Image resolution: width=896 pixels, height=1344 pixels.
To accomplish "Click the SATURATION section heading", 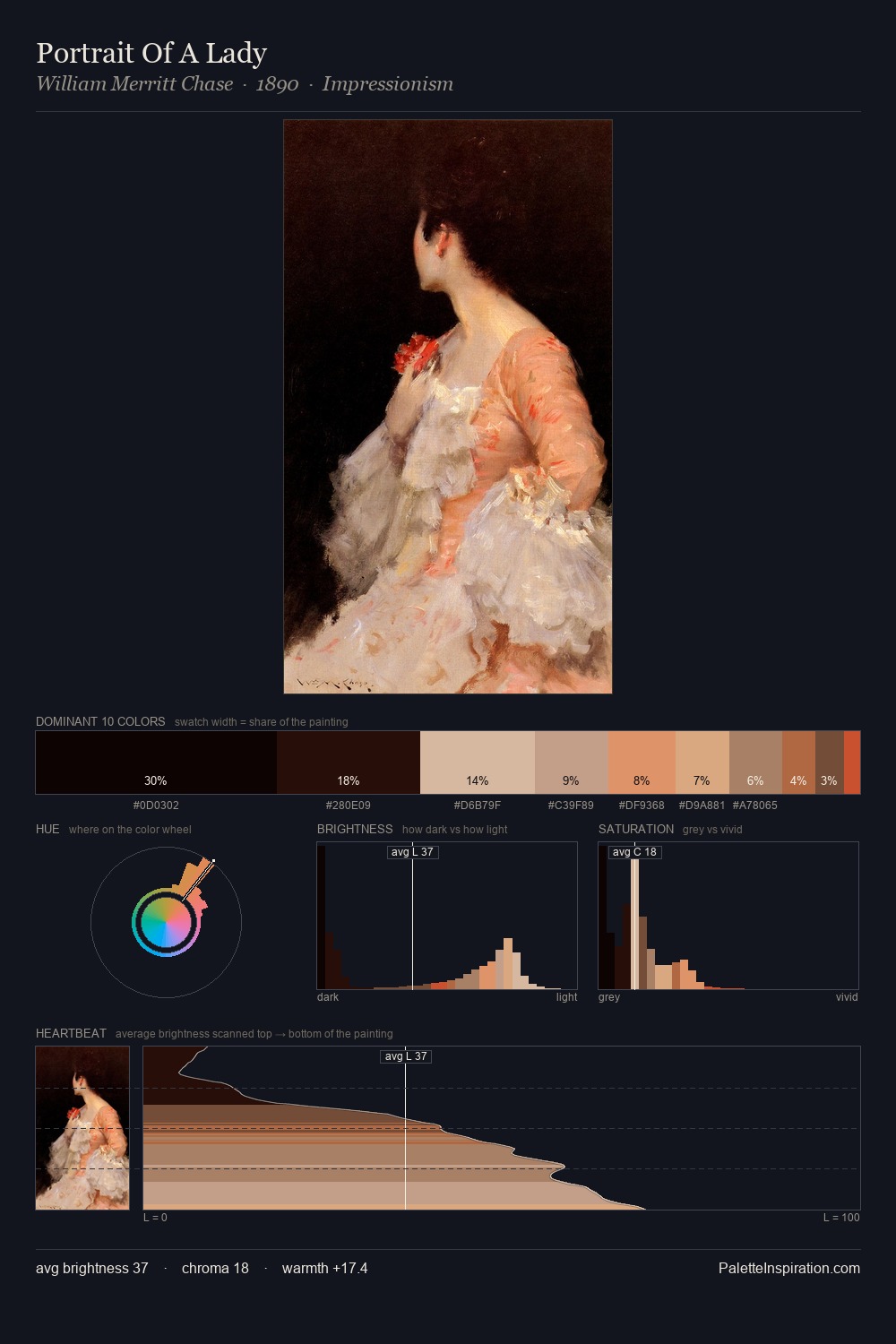I will coord(636,829).
